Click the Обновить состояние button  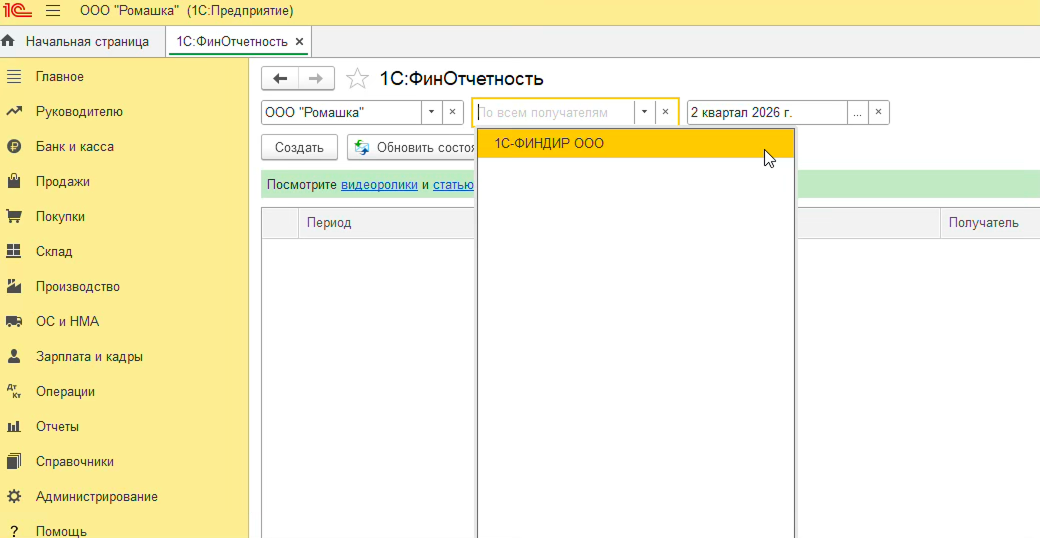point(412,147)
